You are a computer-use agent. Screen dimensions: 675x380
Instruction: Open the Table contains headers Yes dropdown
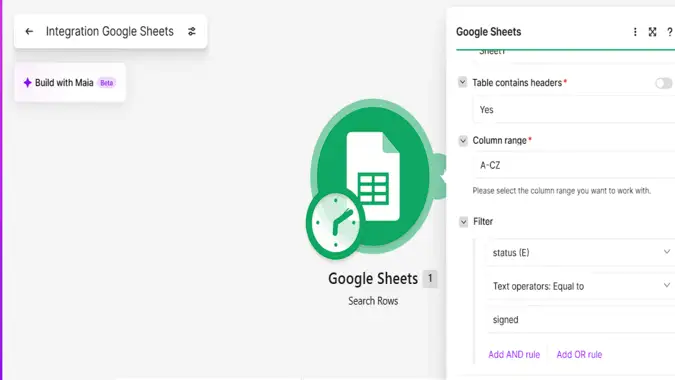click(574, 110)
